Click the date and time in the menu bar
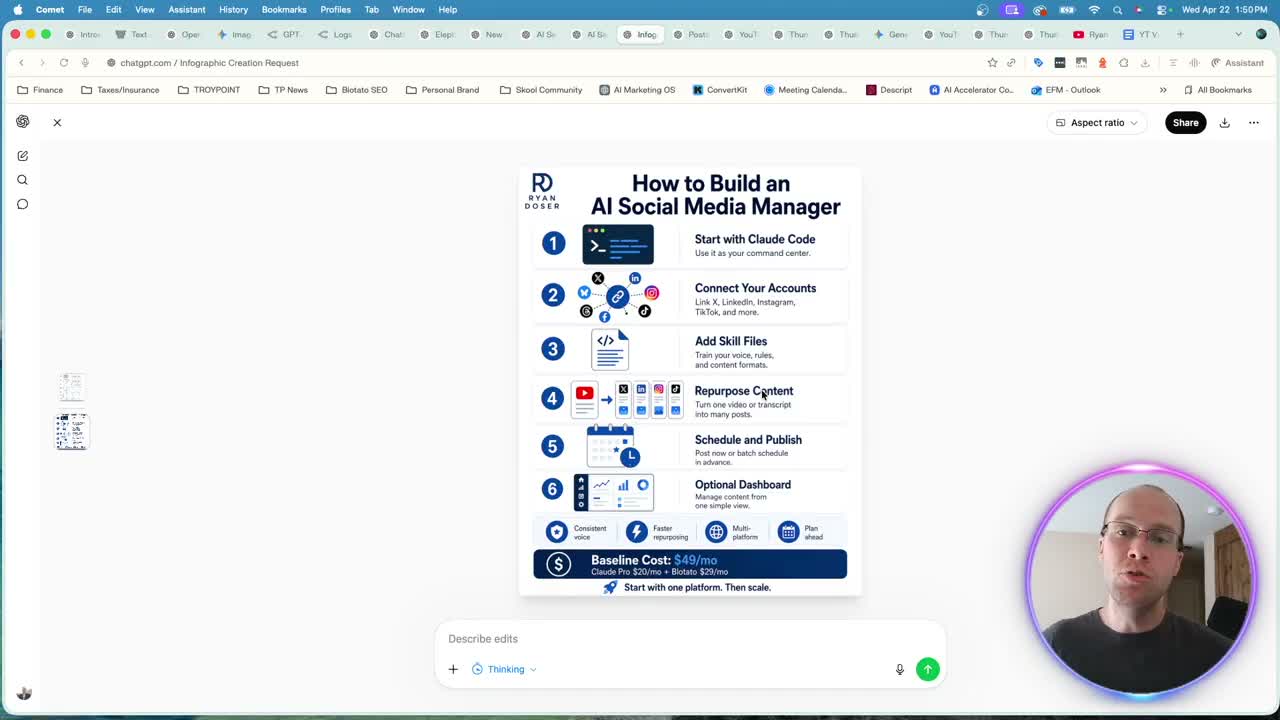The width and height of the screenshot is (1280, 720). tap(1224, 10)
